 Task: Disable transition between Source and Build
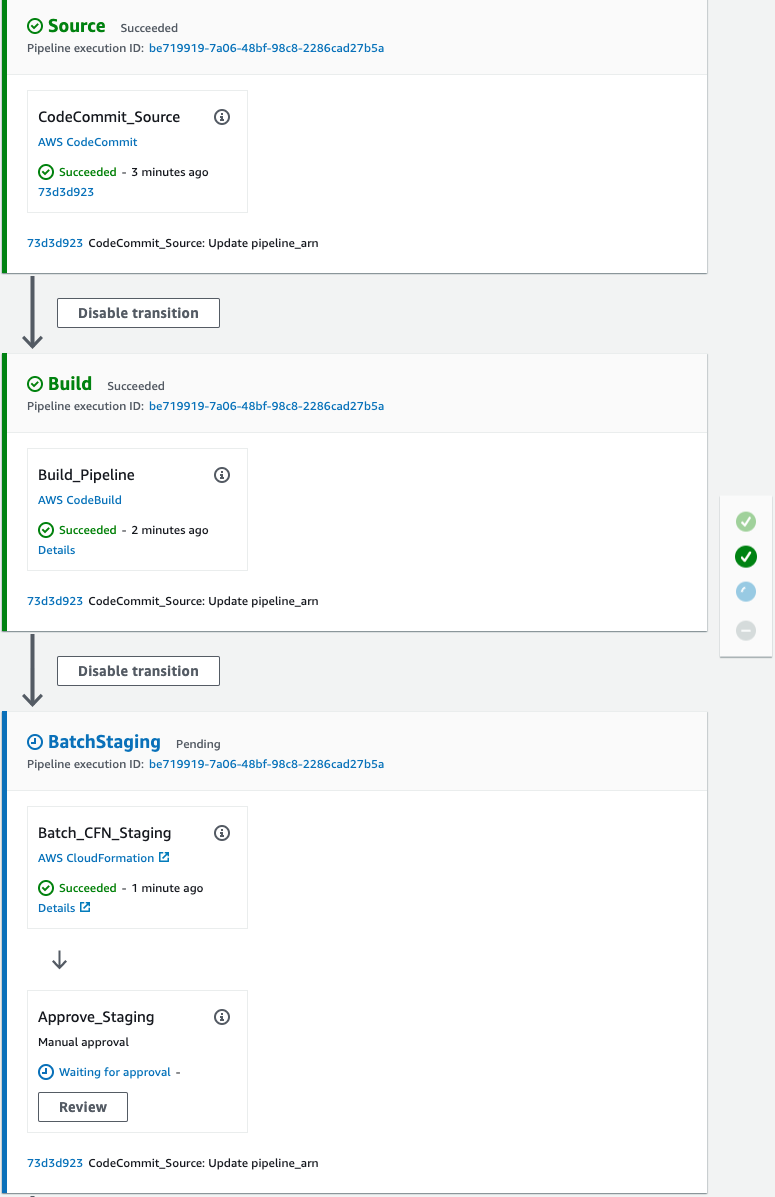tap(138, 313)
